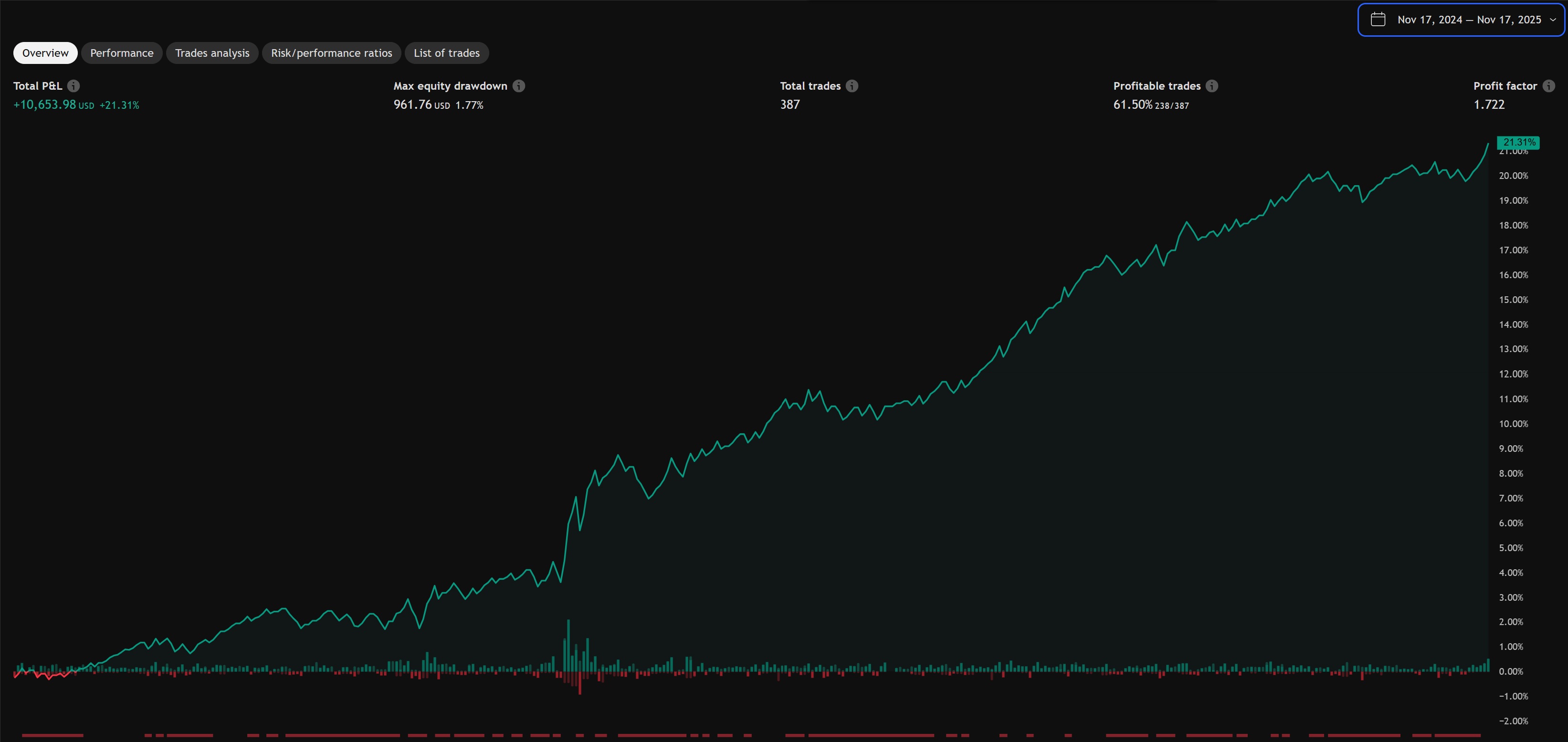Click the 61.50% profitable trades value
Screen dimensions: 1568x742
click(x=1132, y=105)
